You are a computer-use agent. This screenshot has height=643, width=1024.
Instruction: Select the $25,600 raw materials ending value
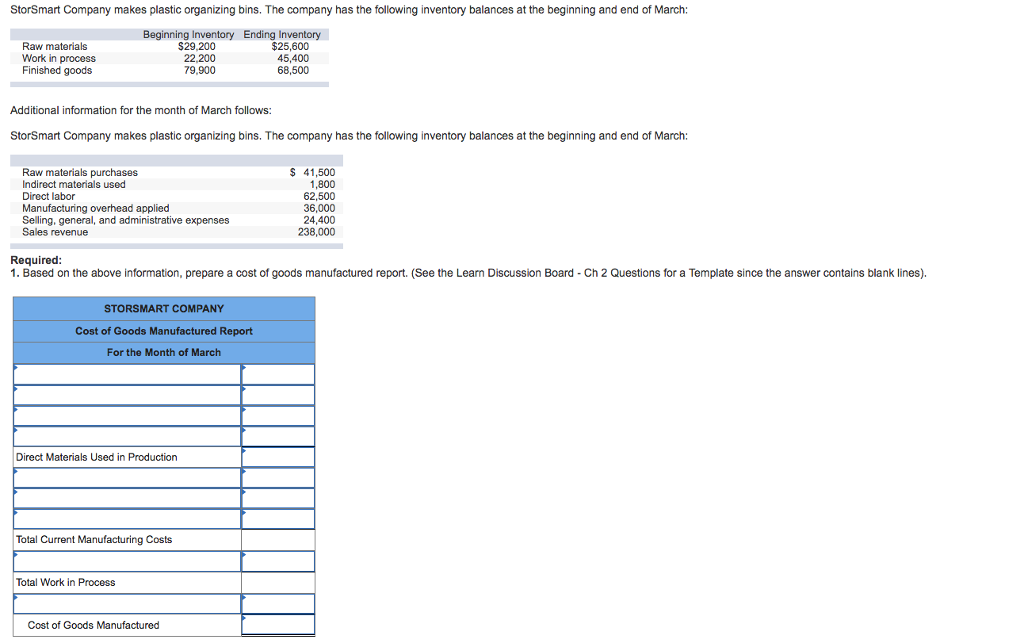(x=291, y=46)
